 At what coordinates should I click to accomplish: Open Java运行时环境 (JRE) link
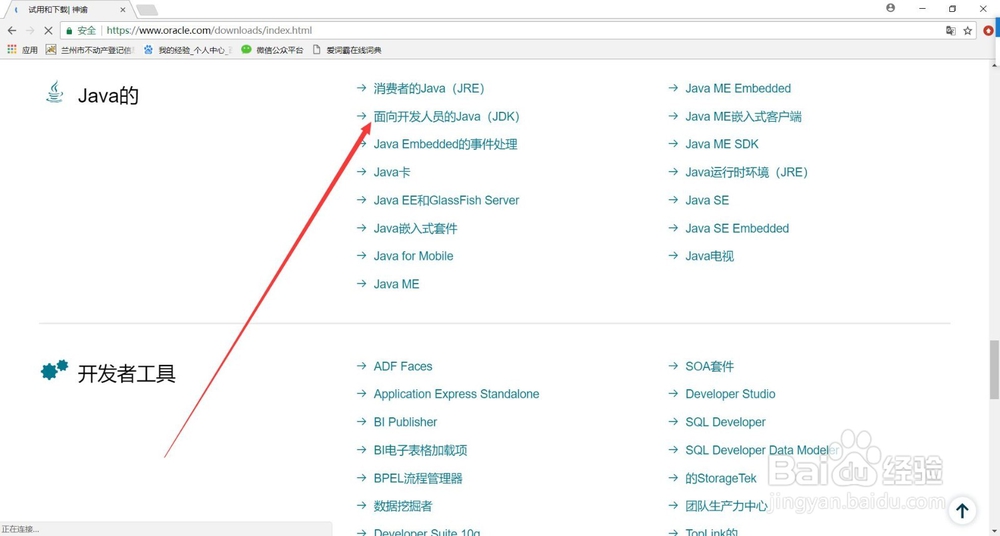click(747, 172)
